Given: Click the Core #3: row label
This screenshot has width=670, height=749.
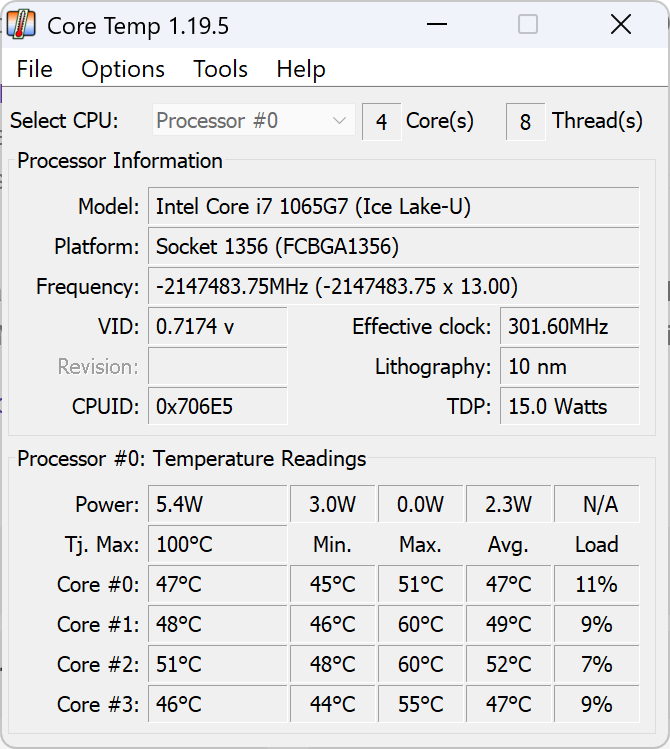Looking at the screenshot, I should tap(98, 705).
